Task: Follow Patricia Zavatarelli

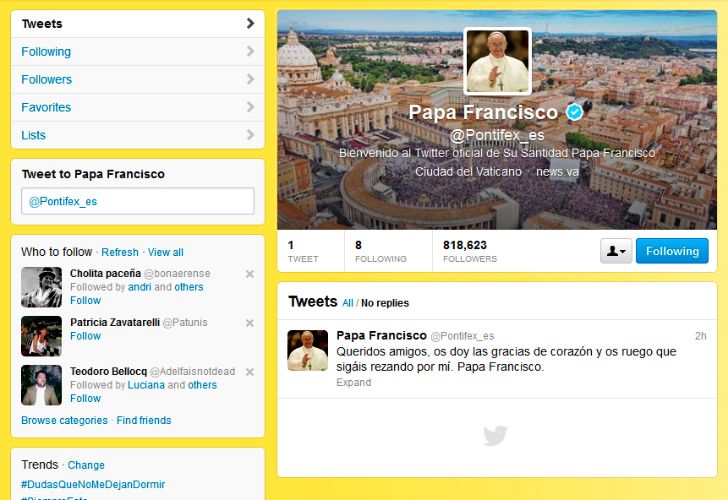Action: (85, 336)
